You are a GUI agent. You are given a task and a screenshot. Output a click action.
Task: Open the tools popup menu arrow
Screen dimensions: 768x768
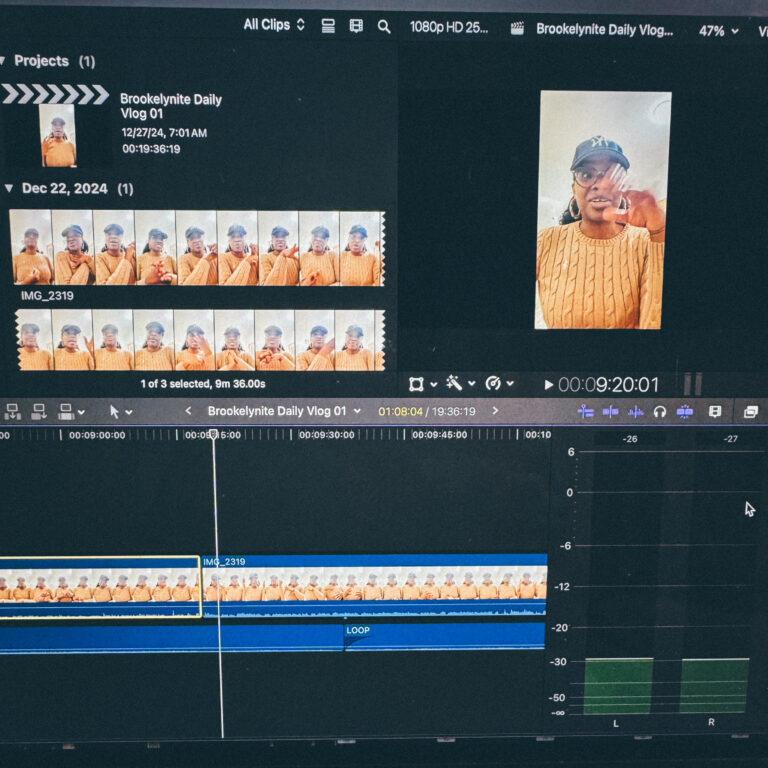(129, 412)
